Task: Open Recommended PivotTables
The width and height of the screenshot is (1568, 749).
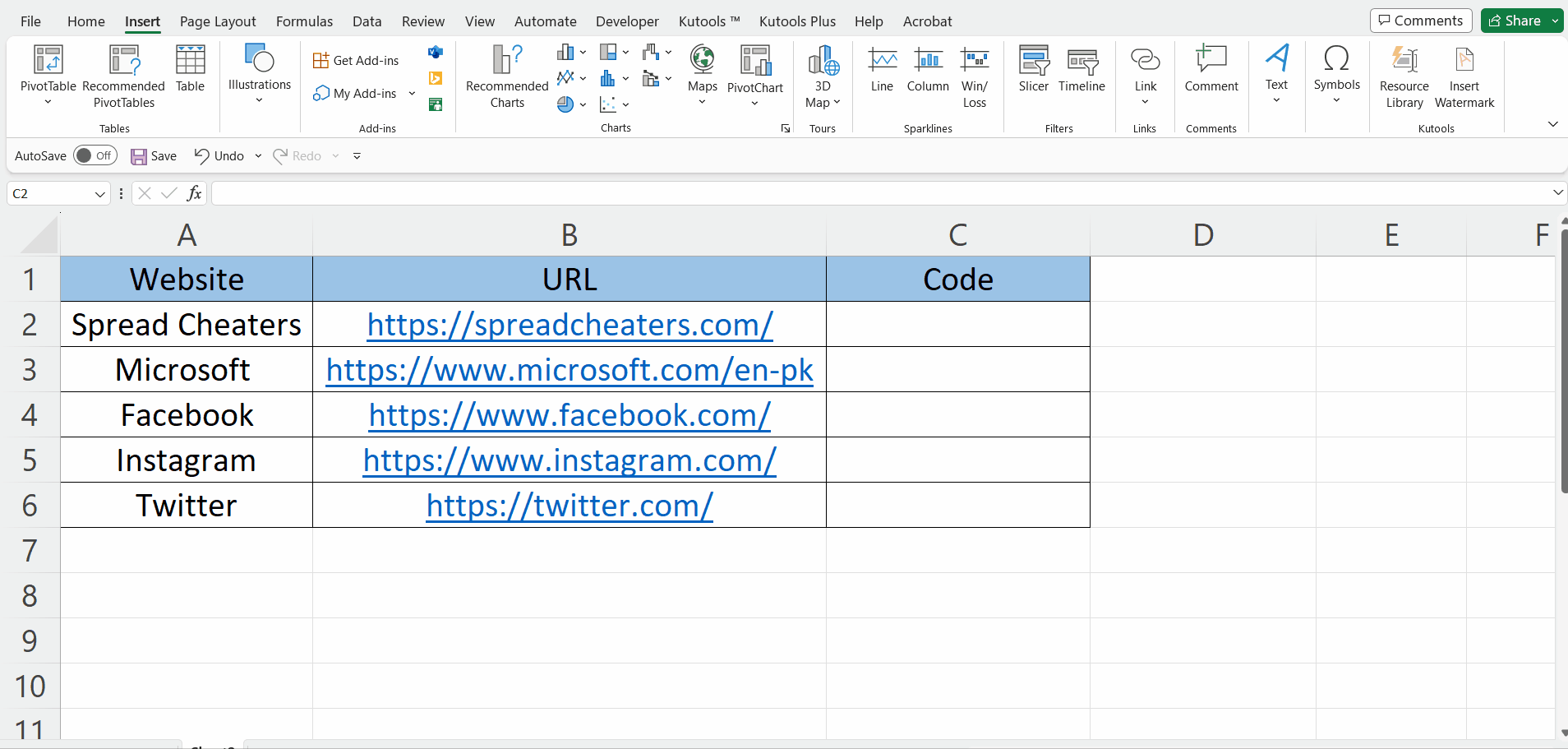Action: point(123,76)
